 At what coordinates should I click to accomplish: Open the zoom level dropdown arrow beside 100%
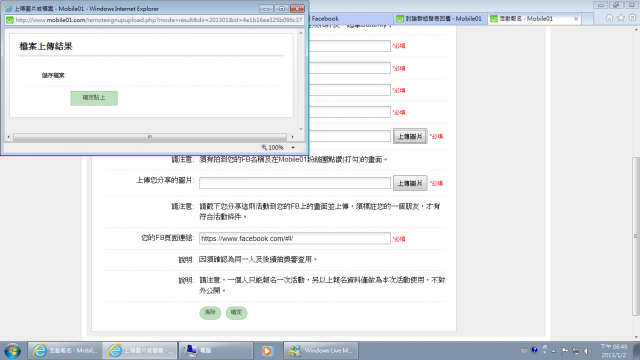pos(293,147)
